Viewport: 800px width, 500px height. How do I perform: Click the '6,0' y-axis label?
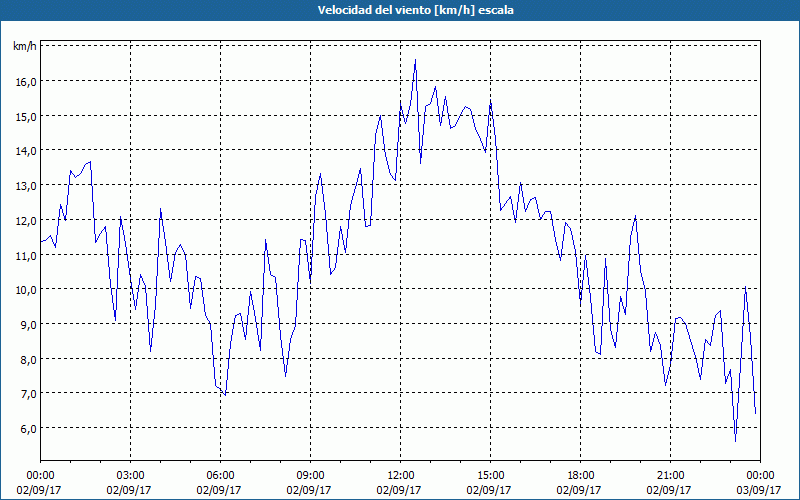click(x=28, y=429)
